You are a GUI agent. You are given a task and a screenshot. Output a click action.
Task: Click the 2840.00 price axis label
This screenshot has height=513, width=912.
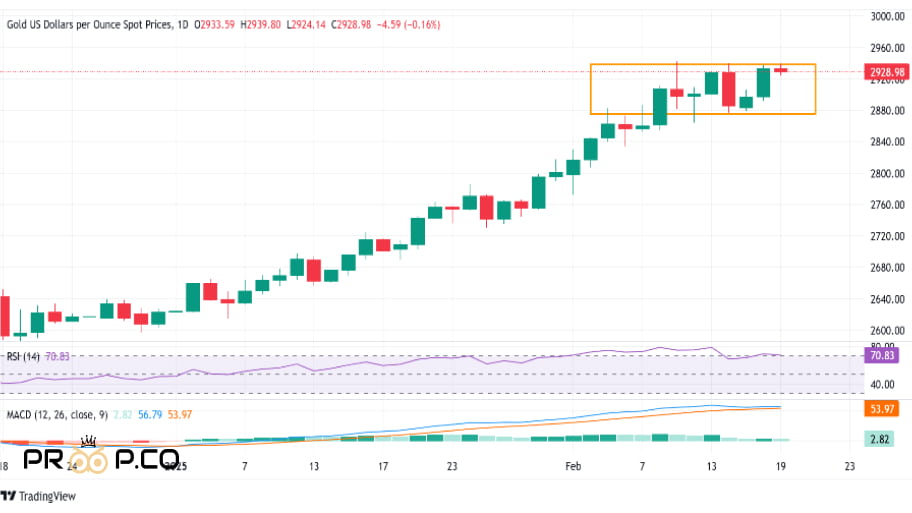coord(887,142)
